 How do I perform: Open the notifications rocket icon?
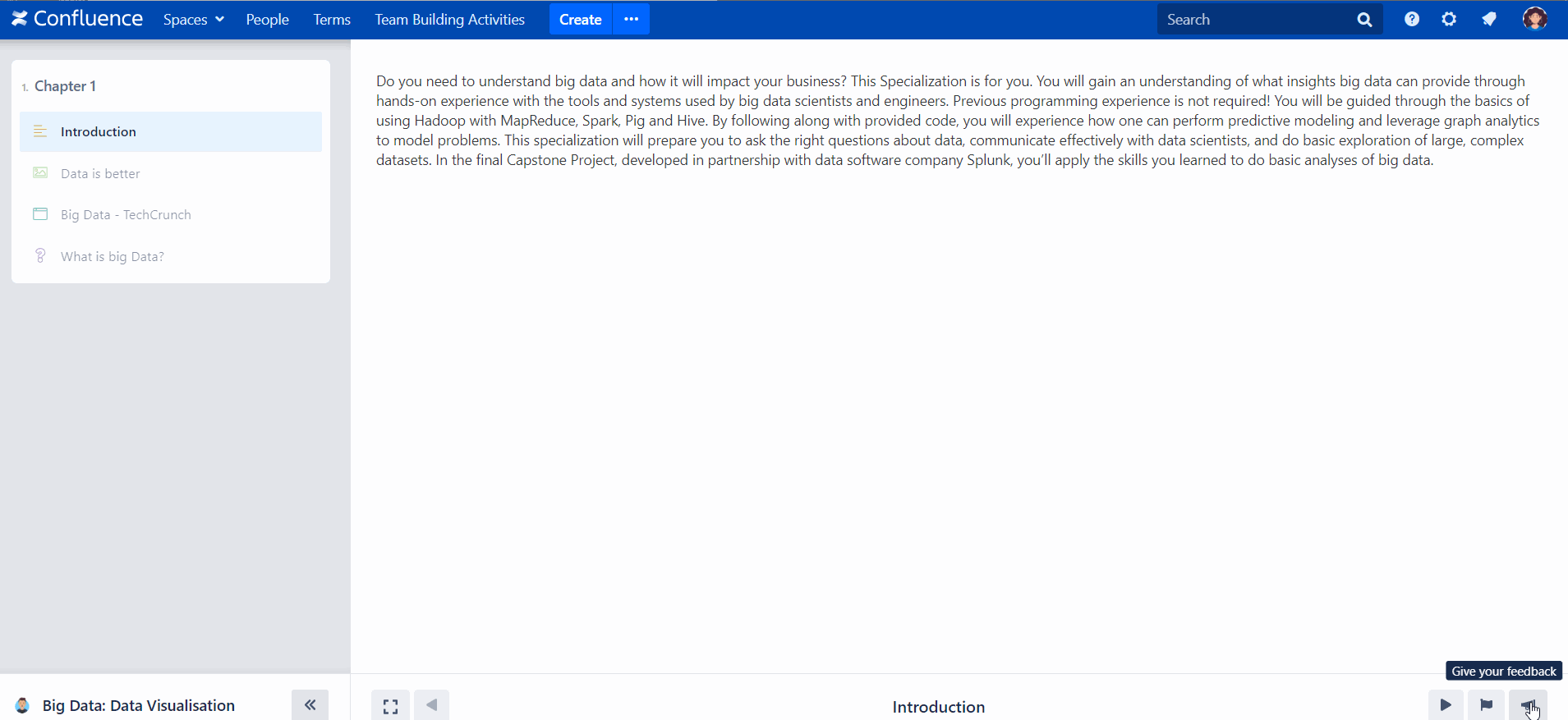point(1489,20)
